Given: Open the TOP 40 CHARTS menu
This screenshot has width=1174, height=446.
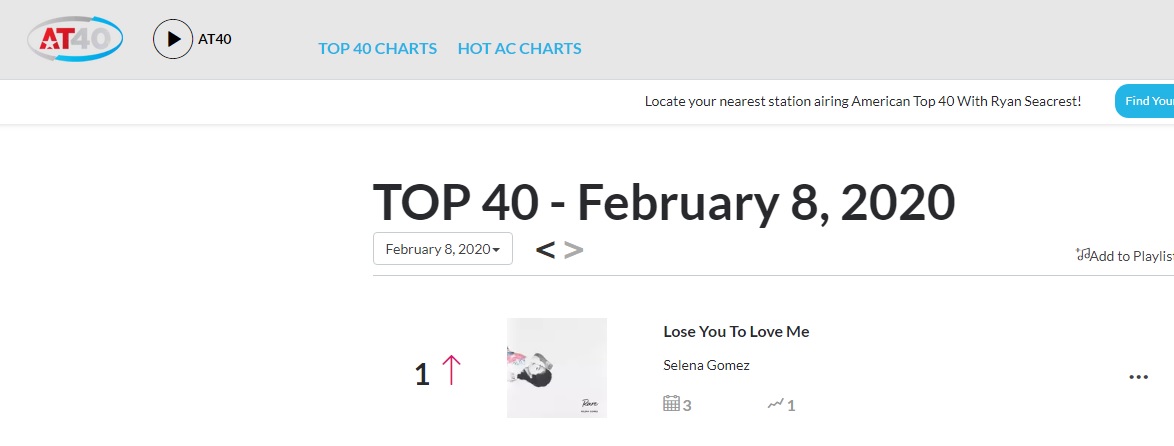Looking at the screenshot, I should coord(377,48).
